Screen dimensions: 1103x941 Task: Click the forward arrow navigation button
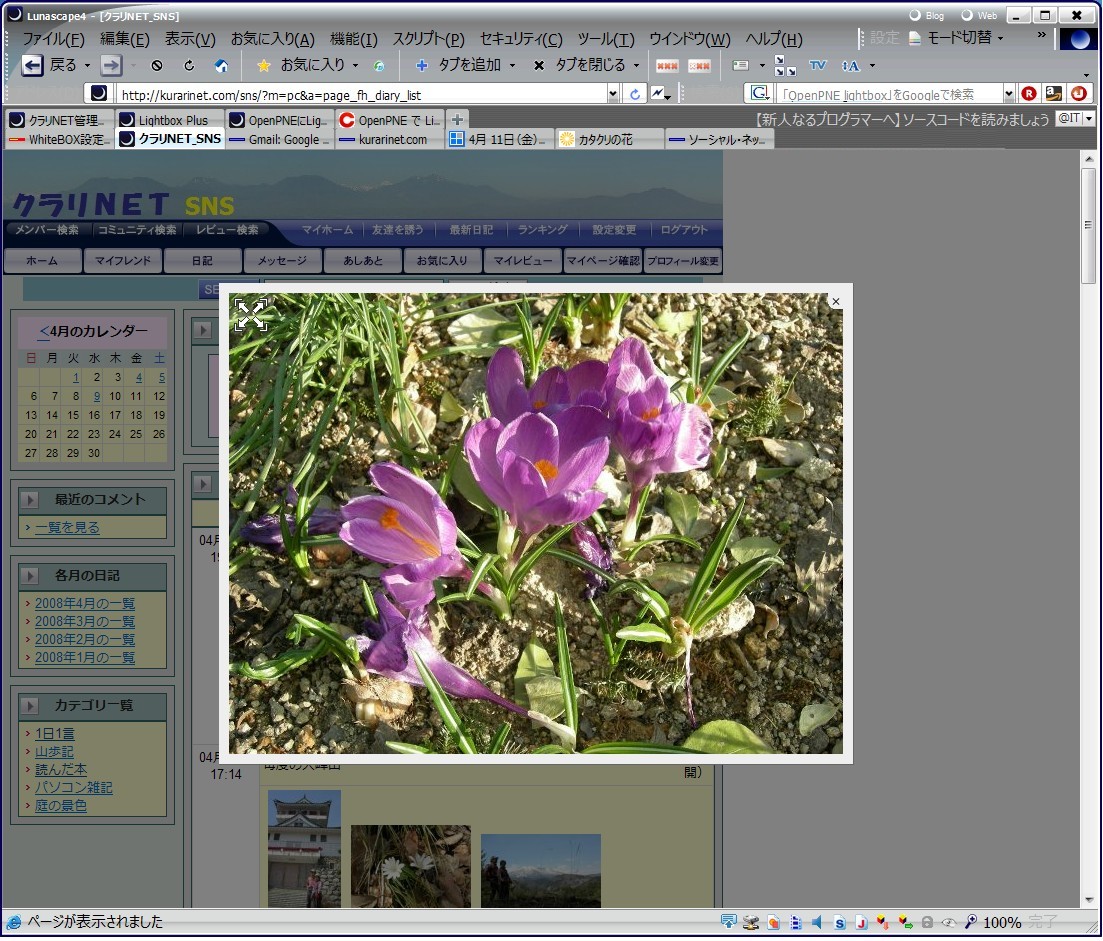111,65
